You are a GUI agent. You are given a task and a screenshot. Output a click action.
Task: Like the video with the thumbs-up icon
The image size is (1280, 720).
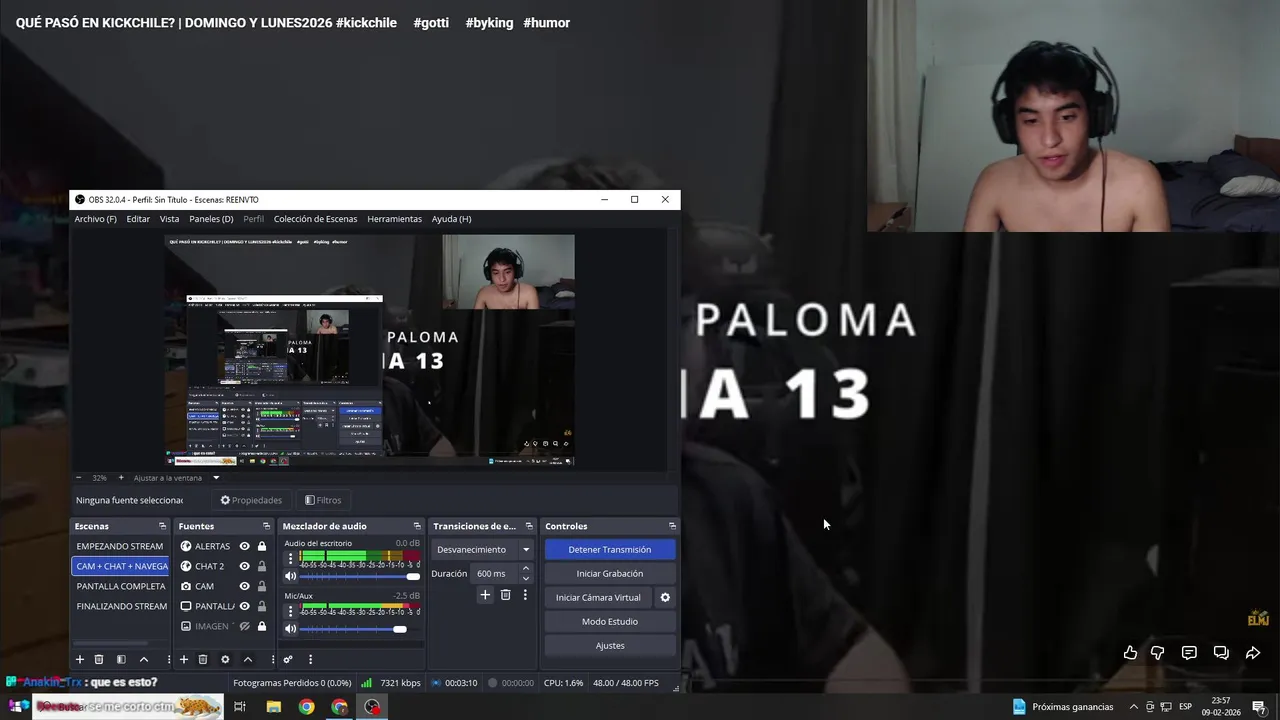1130,653
